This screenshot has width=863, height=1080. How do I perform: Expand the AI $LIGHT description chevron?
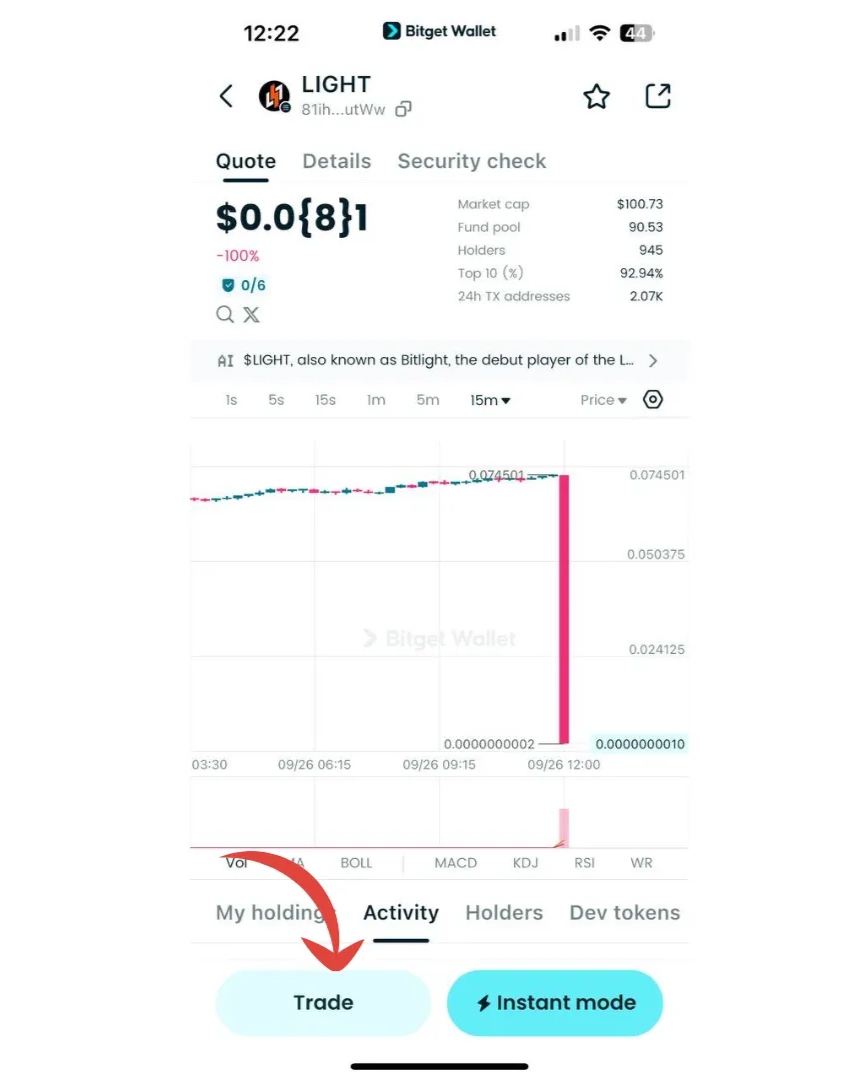point(653,361)
